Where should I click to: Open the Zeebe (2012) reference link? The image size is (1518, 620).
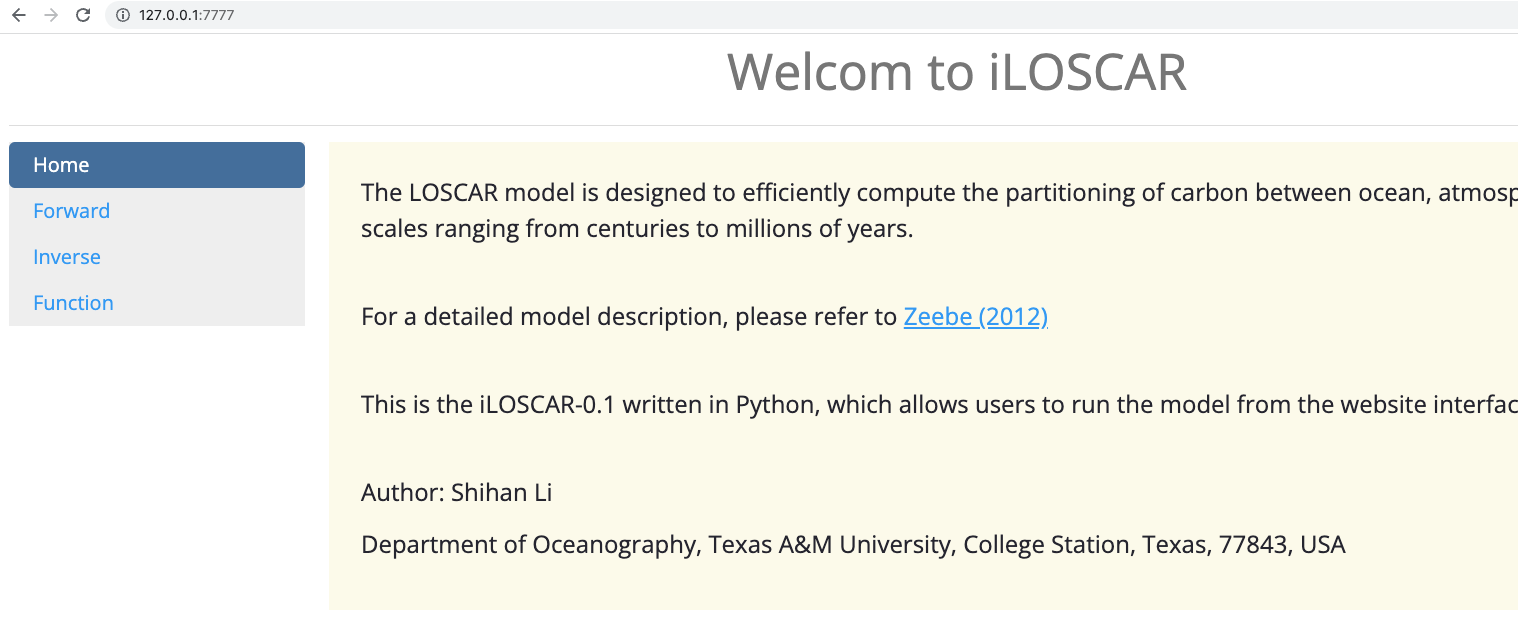[975, 316]
